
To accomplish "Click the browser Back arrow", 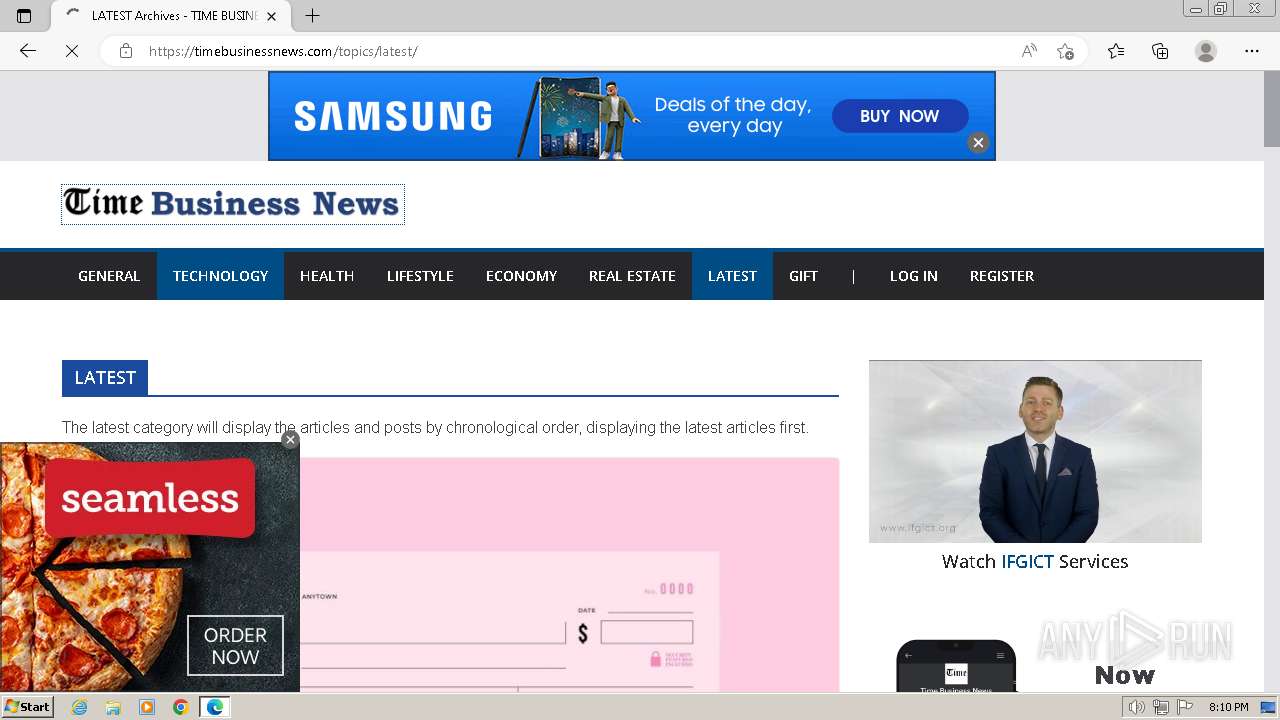I will tap(28, 51).
